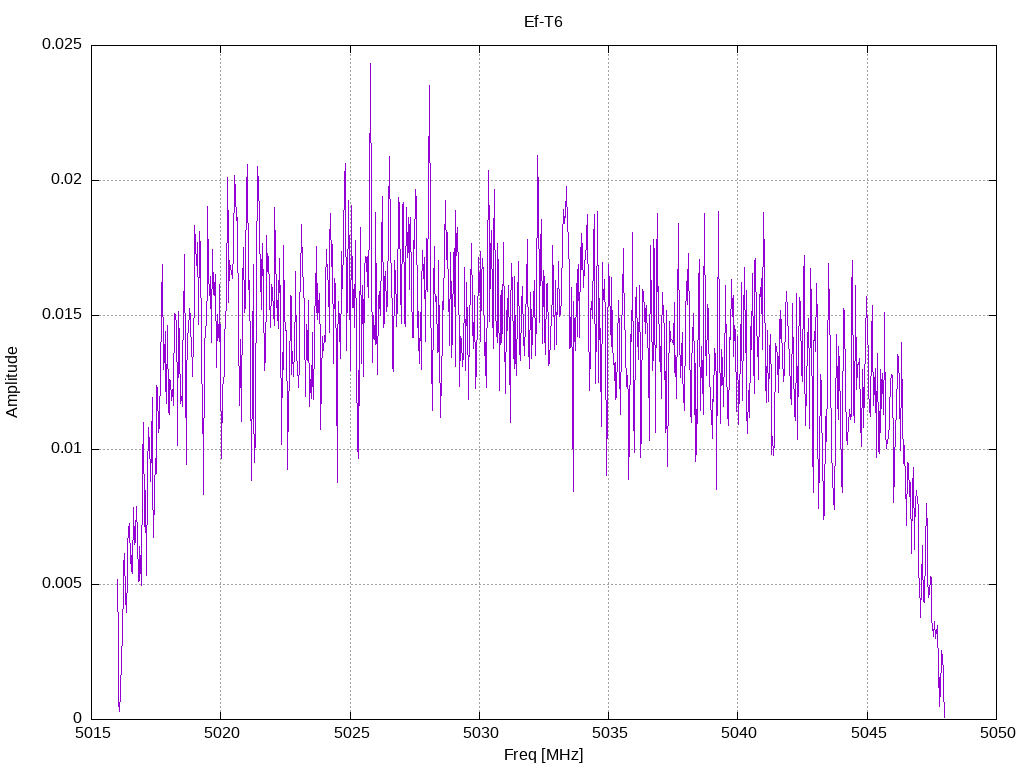This screenshot has width=1024, height=768.
Task: Click the 0.005 y-axis tick label
Action: (x=62, y=583)
